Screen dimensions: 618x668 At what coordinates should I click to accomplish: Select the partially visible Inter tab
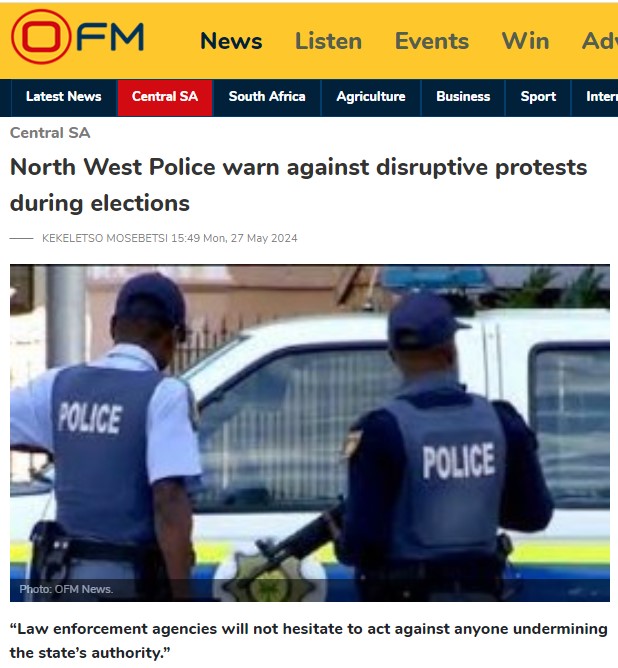601,97
